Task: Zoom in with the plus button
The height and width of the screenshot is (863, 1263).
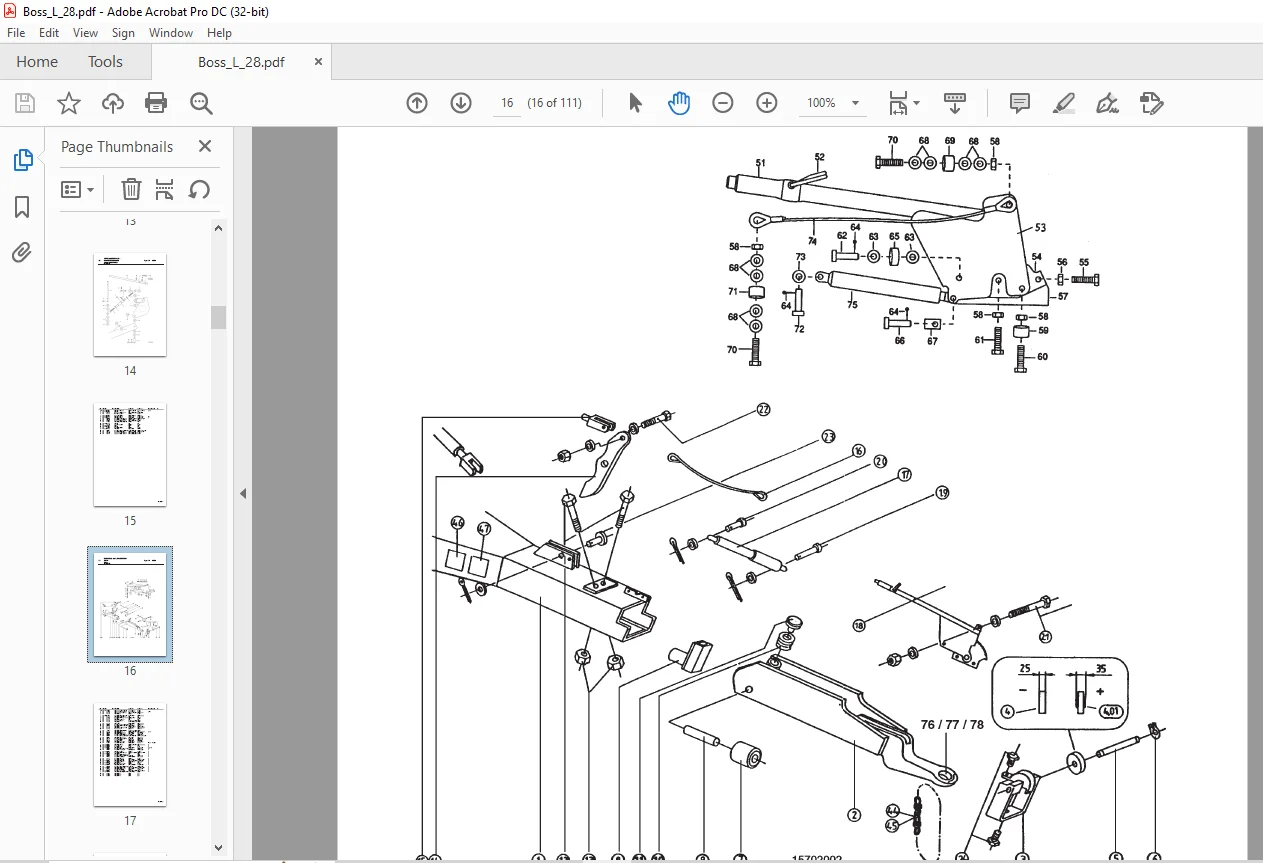Action: pos(767,103)
